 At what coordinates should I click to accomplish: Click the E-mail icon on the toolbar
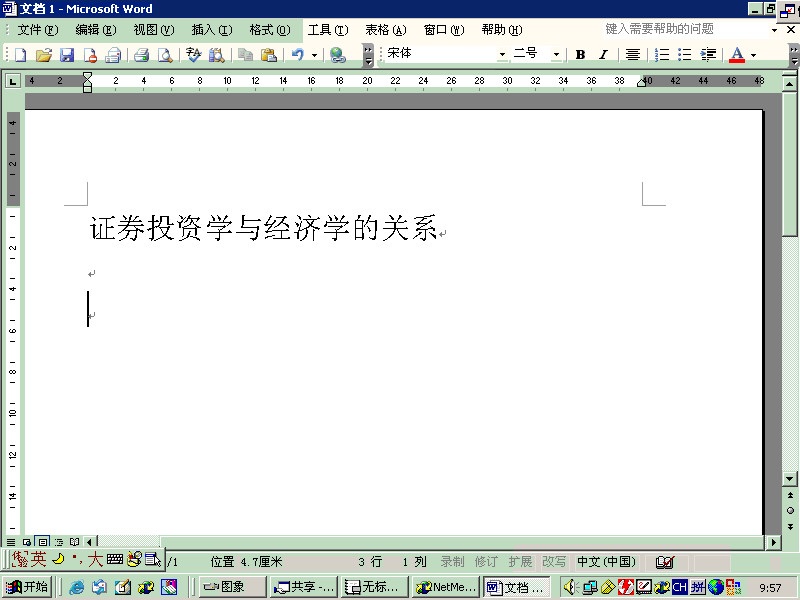click(113, 55)
